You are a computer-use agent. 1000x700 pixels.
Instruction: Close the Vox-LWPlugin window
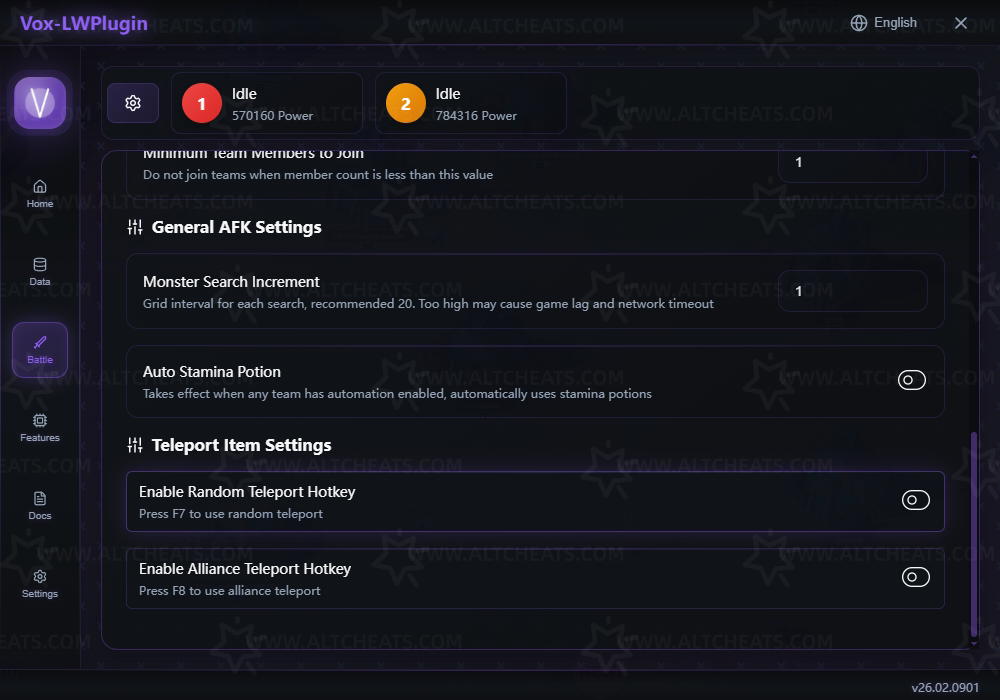pos(961,23)
